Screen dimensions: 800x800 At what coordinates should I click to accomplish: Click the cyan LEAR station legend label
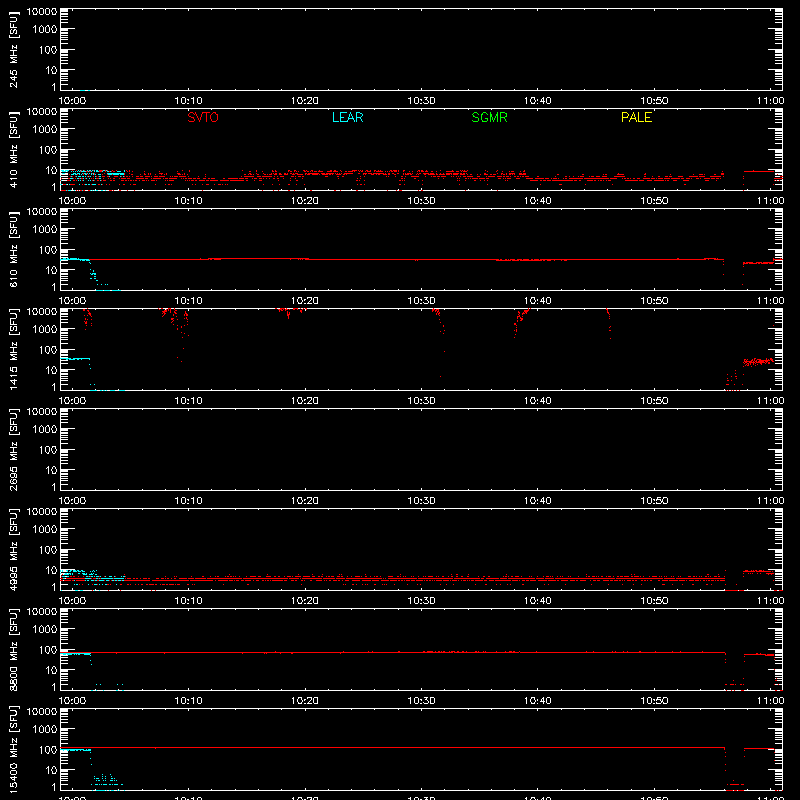click(x=347, y=117)
